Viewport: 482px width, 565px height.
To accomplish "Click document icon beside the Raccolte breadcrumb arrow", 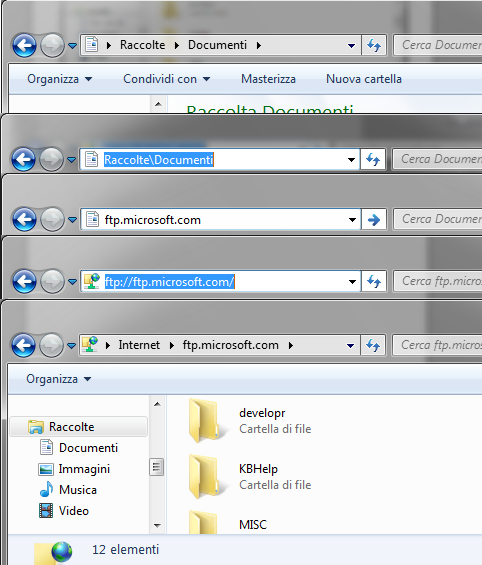I will coord(92,45).
